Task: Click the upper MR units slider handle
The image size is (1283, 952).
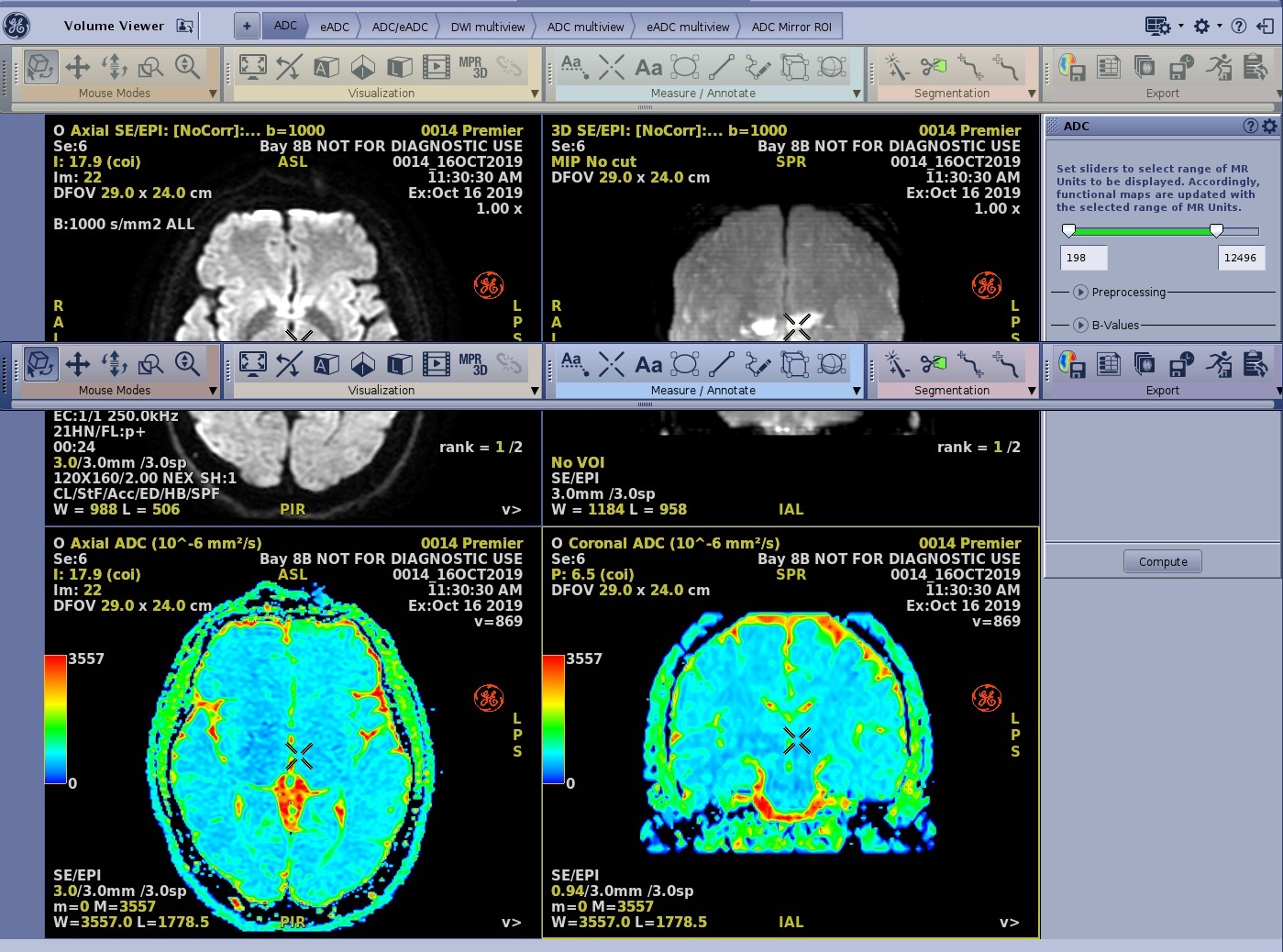Action: coord(1216,231)
